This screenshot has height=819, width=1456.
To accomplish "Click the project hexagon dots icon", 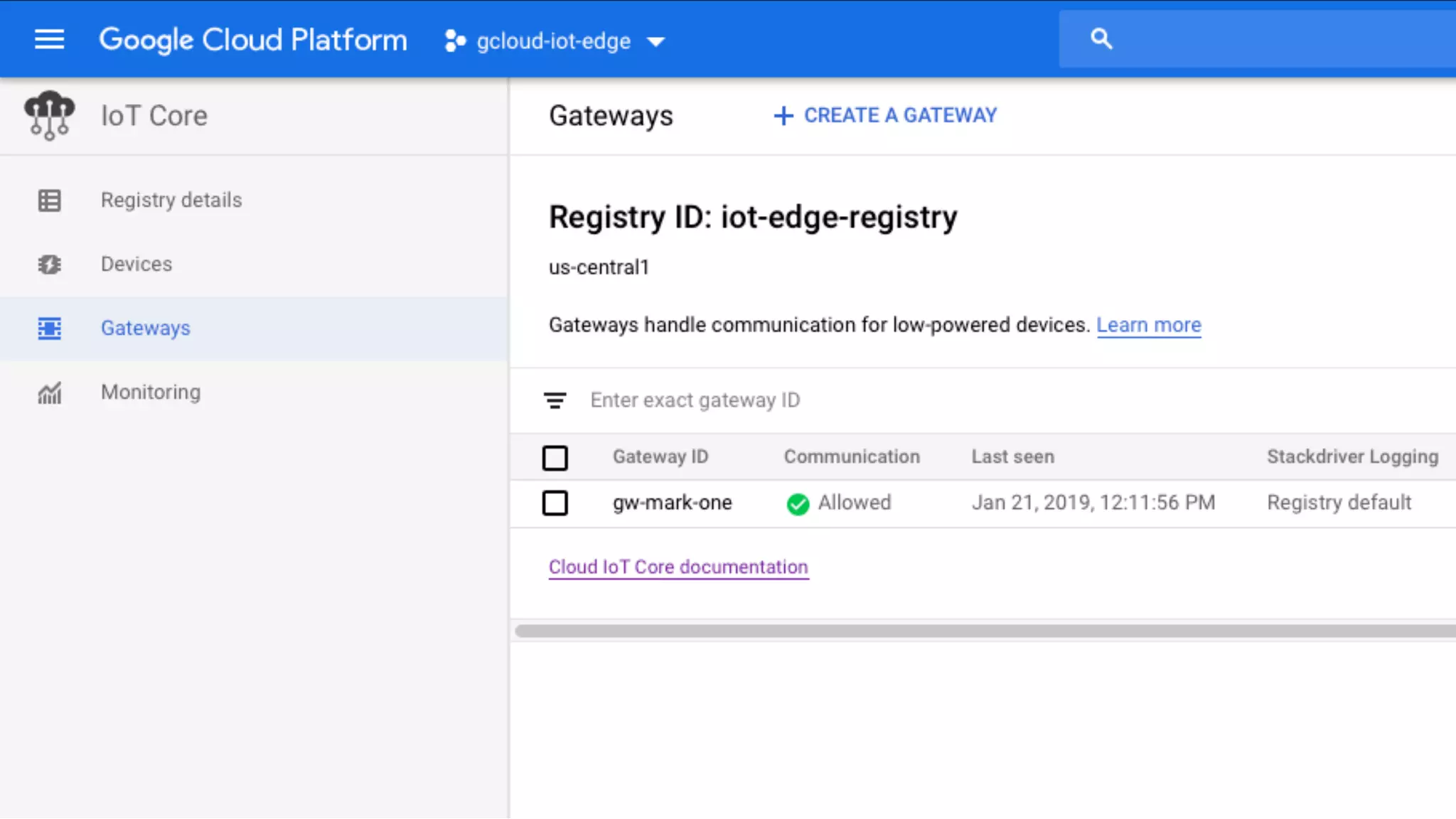I will (454, 41).
